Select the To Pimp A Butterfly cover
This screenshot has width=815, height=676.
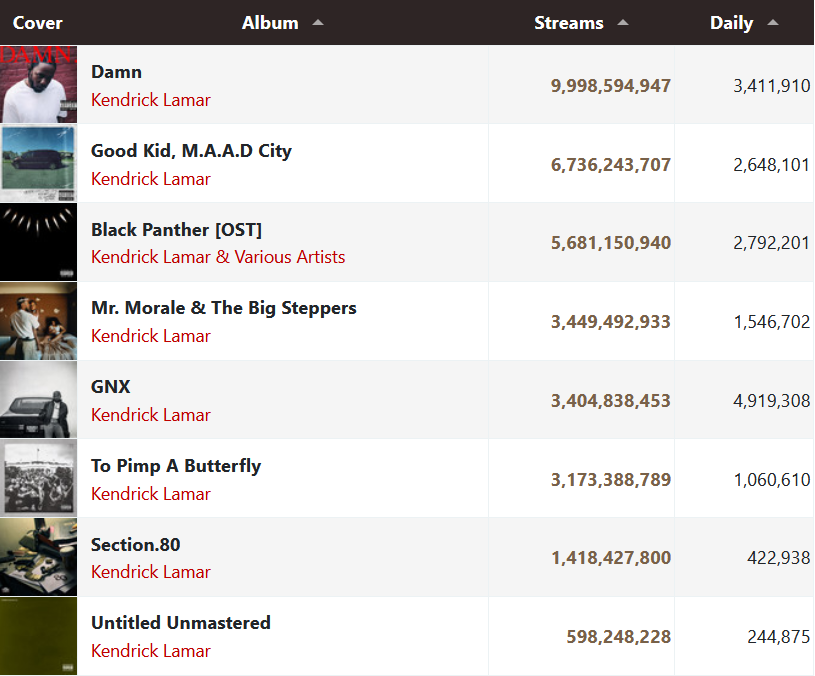38,478
